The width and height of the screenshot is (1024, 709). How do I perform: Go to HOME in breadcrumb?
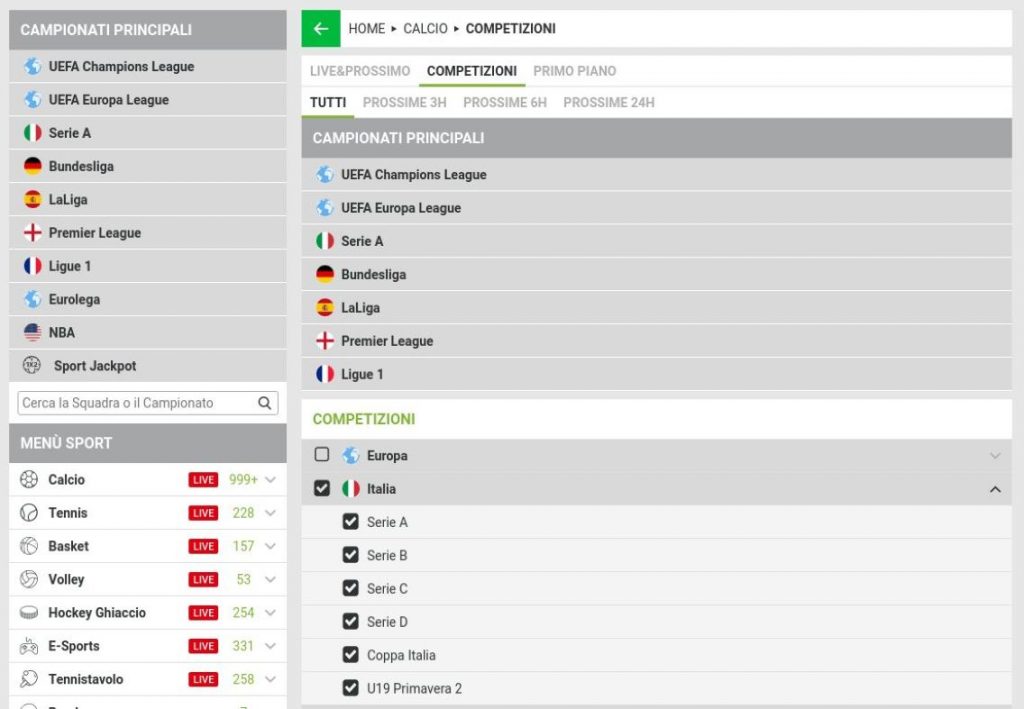coord(366,29)
